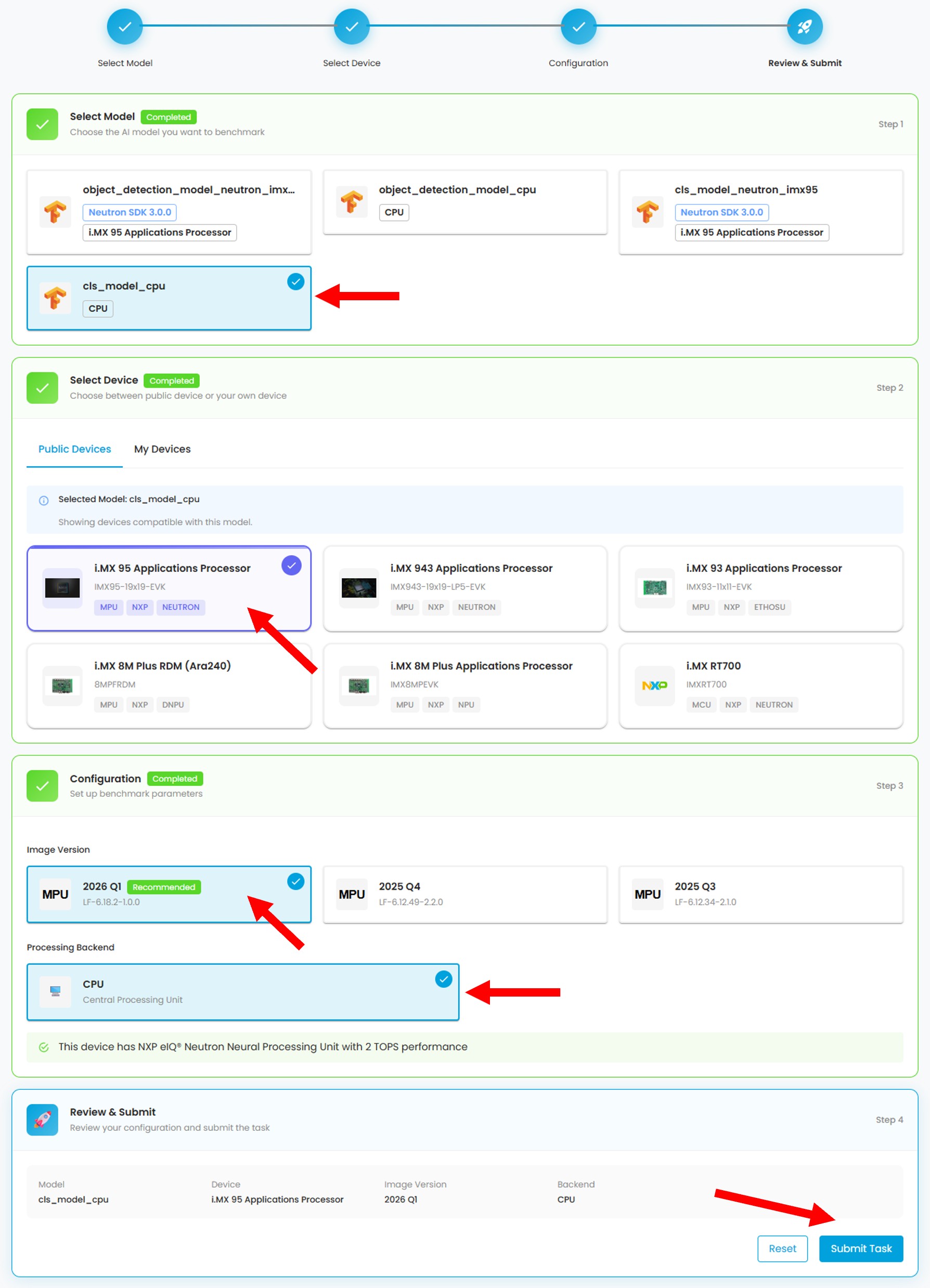Click the computer icon on CPU backend card
This screenshot has height=1288, width=930.
(55, 991)
